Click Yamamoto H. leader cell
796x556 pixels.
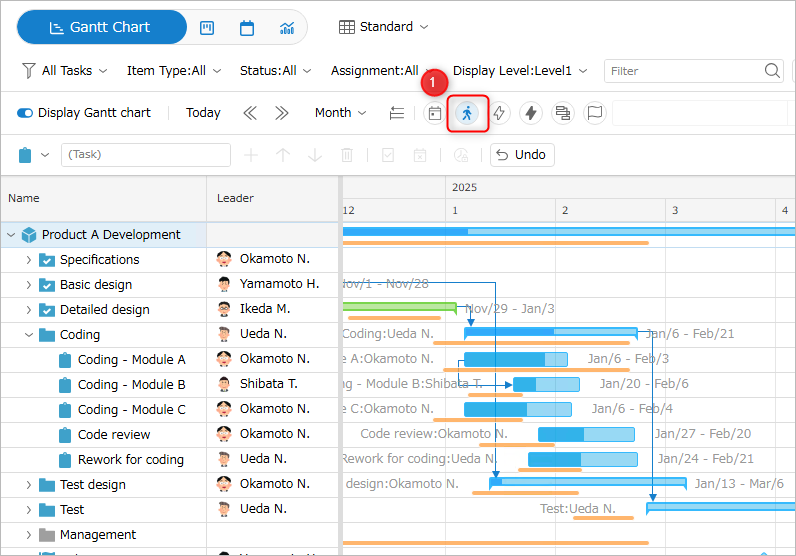pyautogui.click(x=273, y=284)
